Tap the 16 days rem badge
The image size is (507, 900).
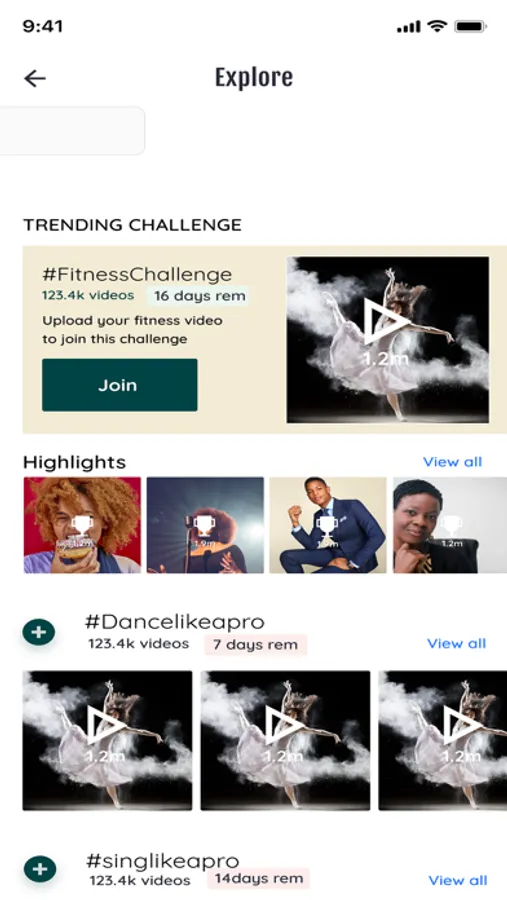point(199,296)
